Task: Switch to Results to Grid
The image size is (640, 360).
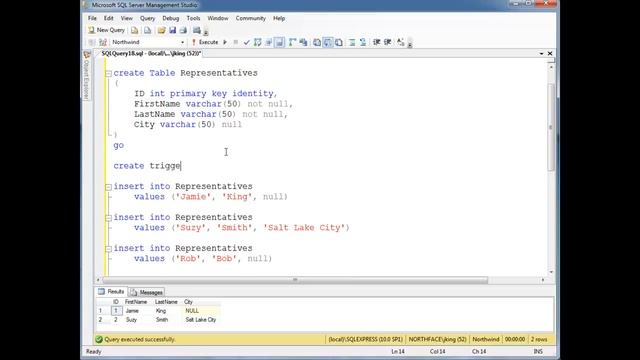Action: click(328, 42)
